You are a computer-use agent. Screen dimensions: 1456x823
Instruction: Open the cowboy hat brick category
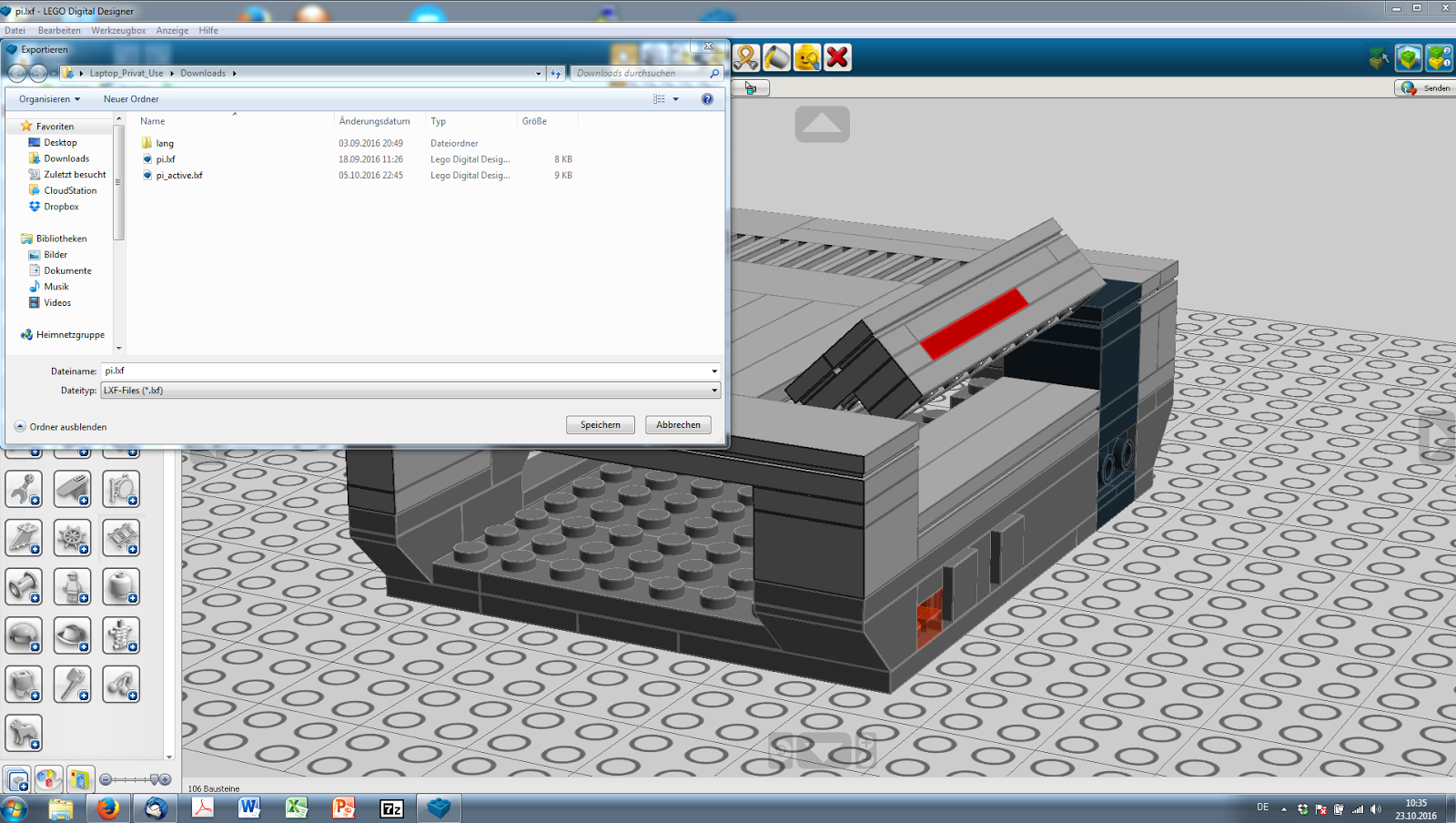(x=72, y=635)
